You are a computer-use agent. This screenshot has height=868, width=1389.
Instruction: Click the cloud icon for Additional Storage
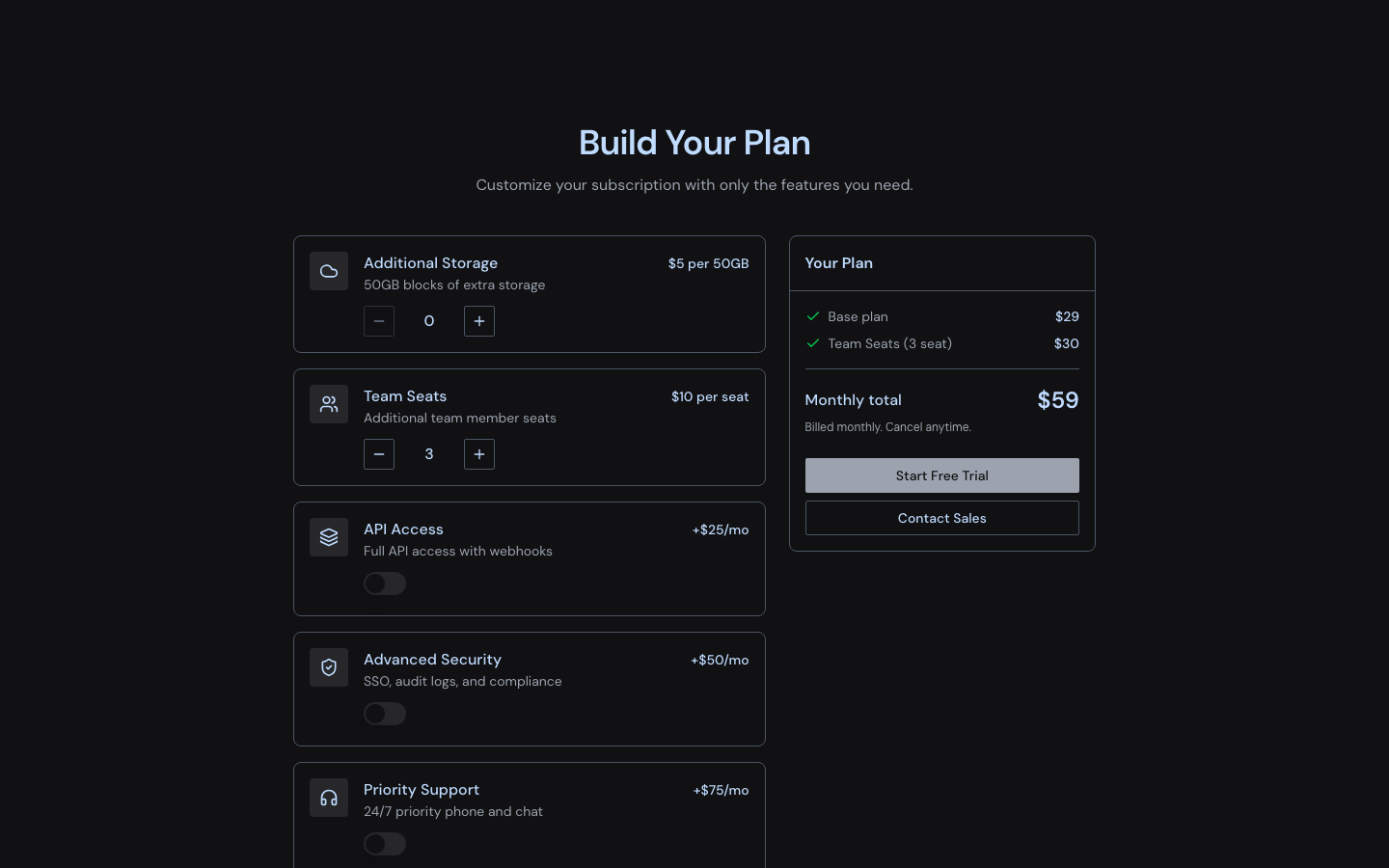click(x=329, y=271)
